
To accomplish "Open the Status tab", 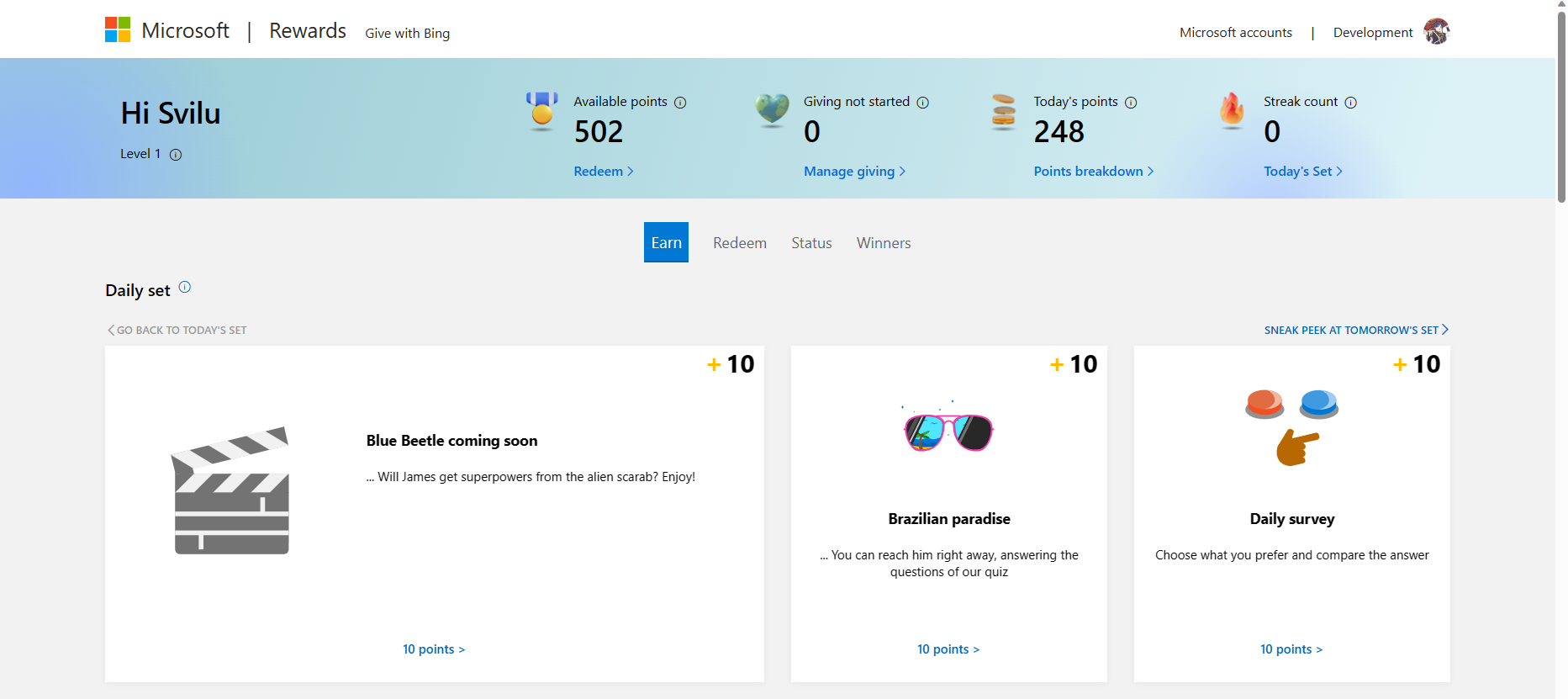I will pyautogui.click(x=811, y=243).
